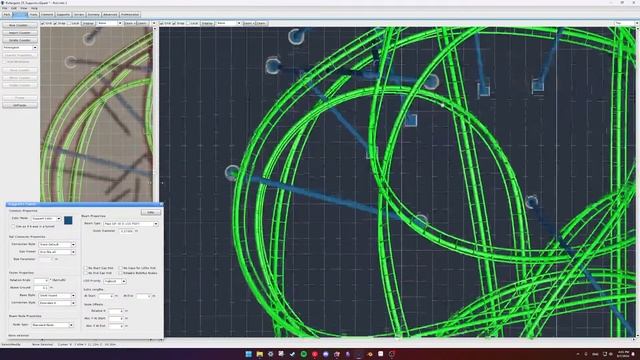640x360 pixels.
Task: Open the rail connector Connection Style dropdown
Action: click(x=57, y=244)
